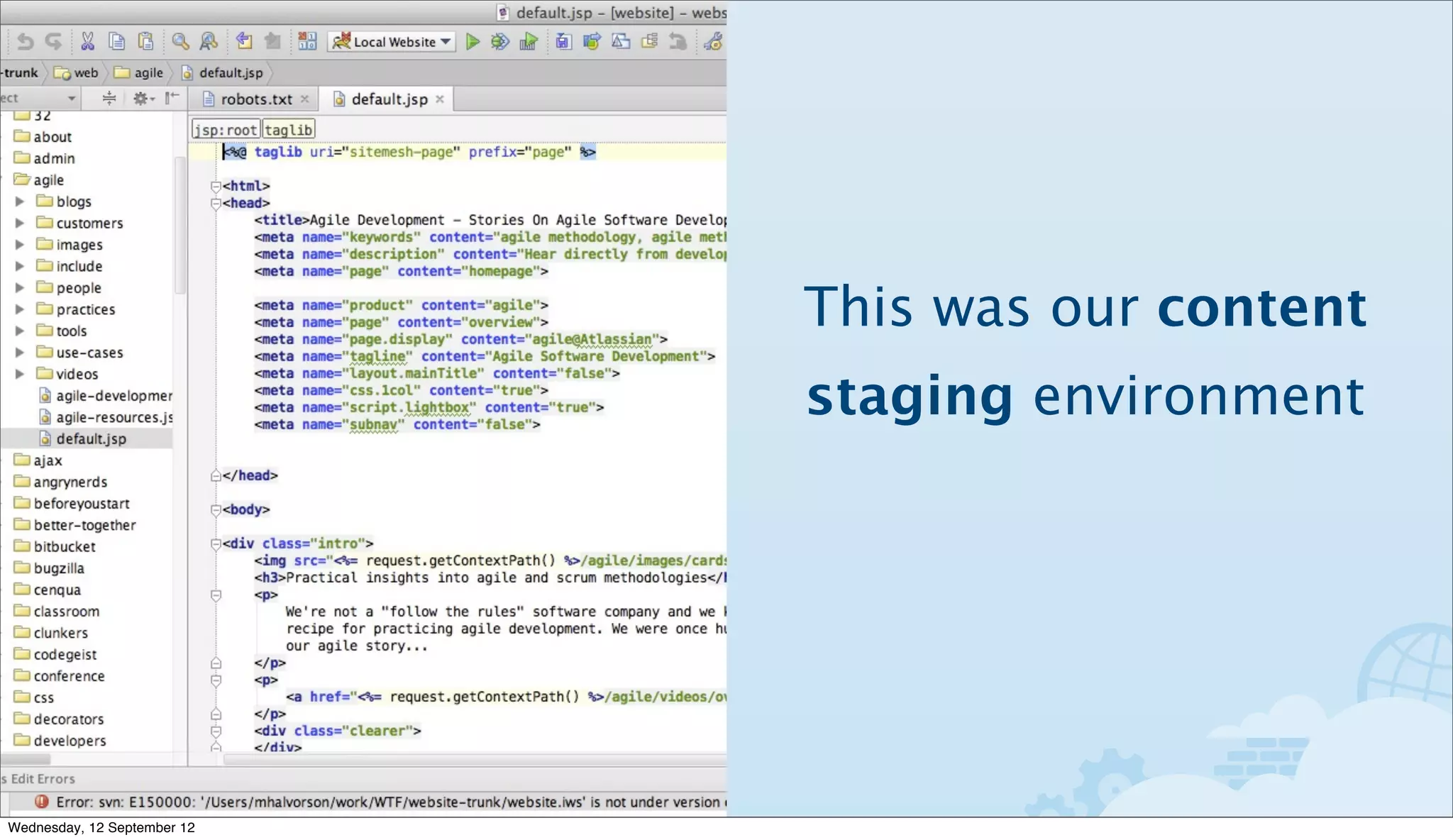Open Find with the magnifier icon
This screenshot has width=1453, height=840.
180,42
